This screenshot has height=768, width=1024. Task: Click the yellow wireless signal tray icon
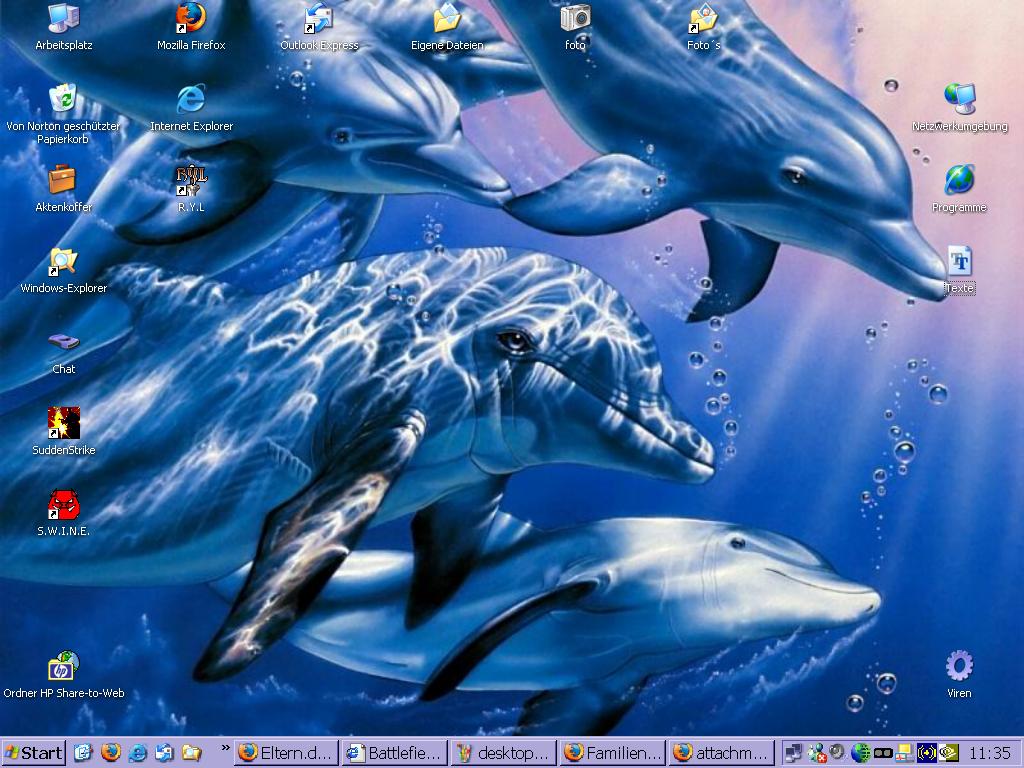(x=927, y=753)
